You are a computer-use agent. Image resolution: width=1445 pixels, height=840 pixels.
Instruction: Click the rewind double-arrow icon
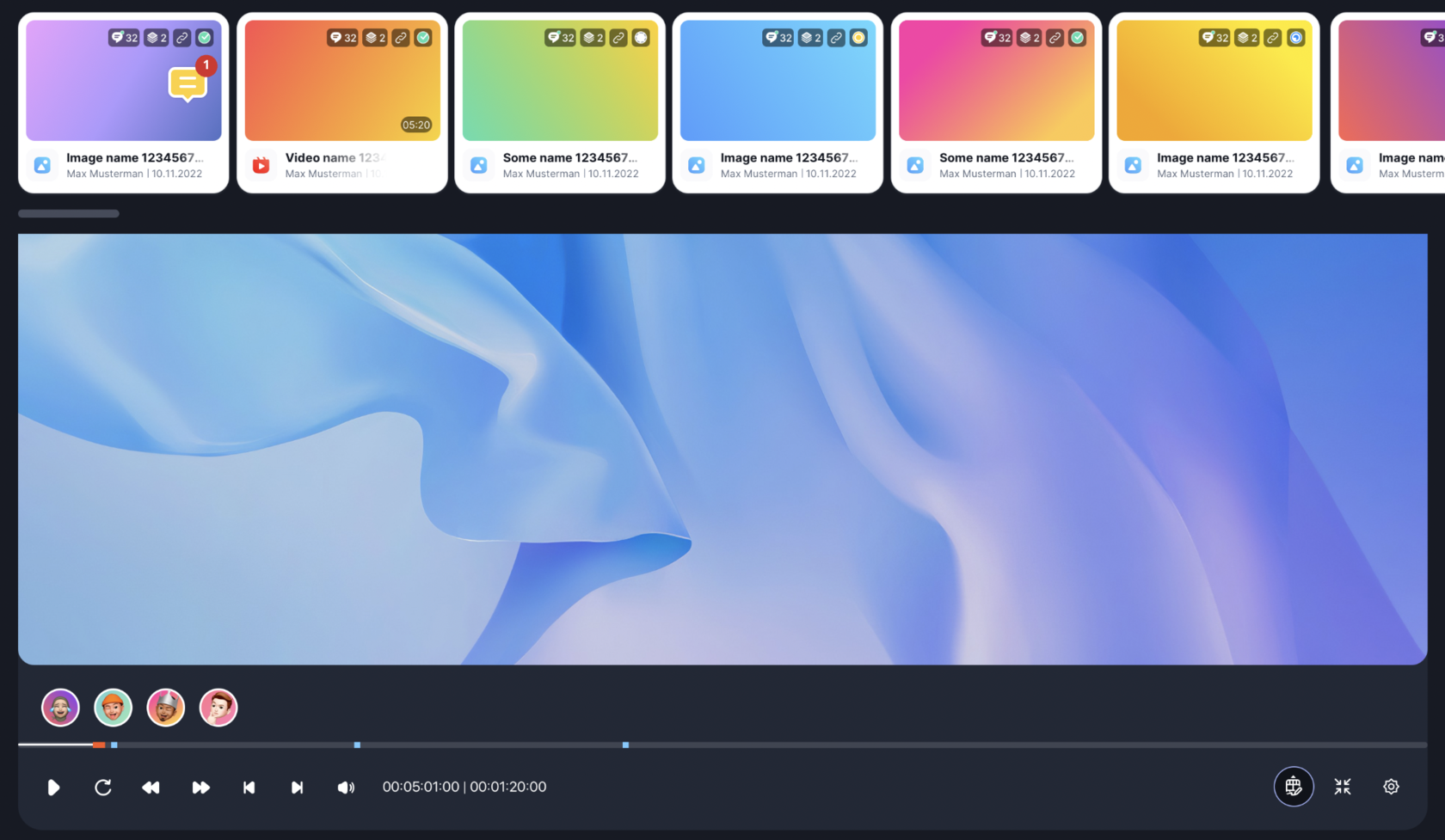(x=151, y=787)
